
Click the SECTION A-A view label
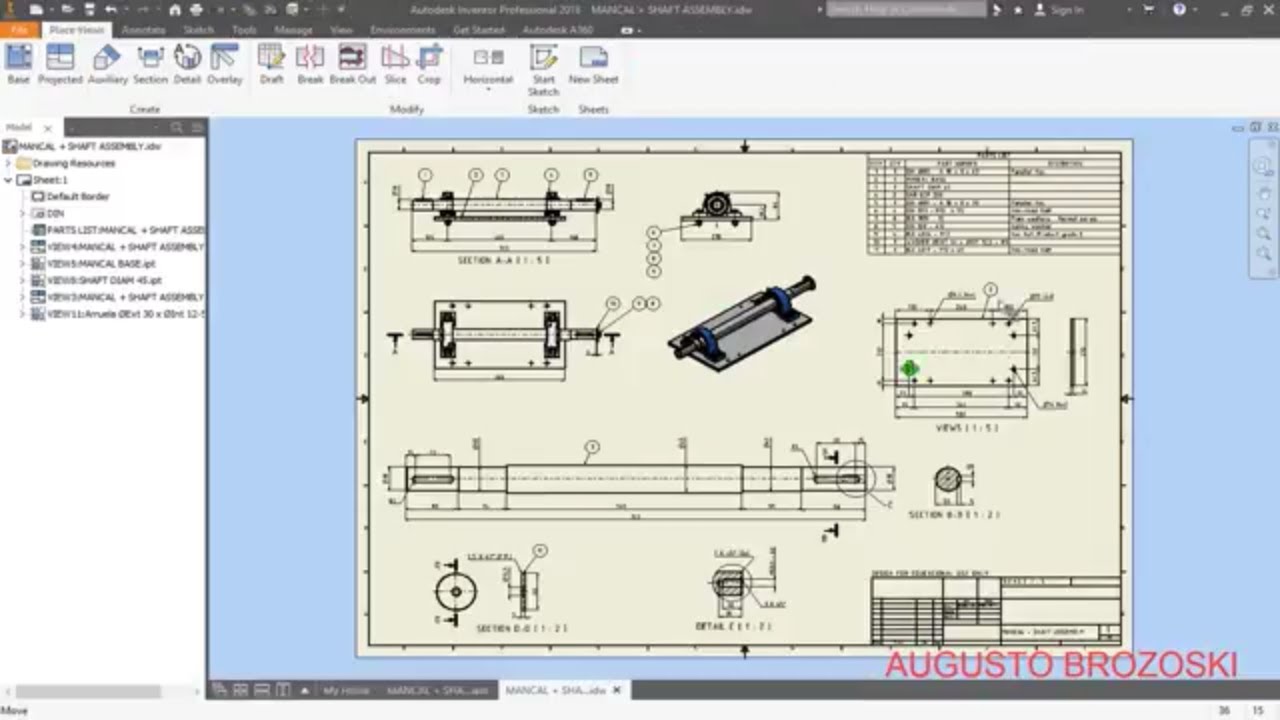pos(504,259)
